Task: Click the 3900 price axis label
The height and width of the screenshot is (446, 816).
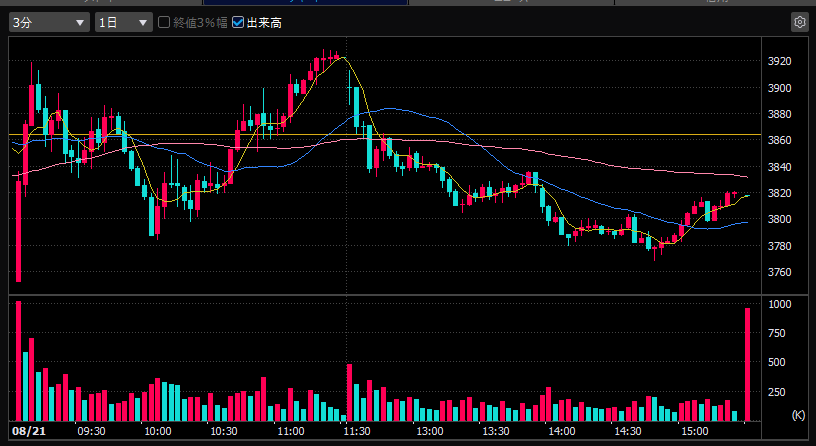Action: 779,88
